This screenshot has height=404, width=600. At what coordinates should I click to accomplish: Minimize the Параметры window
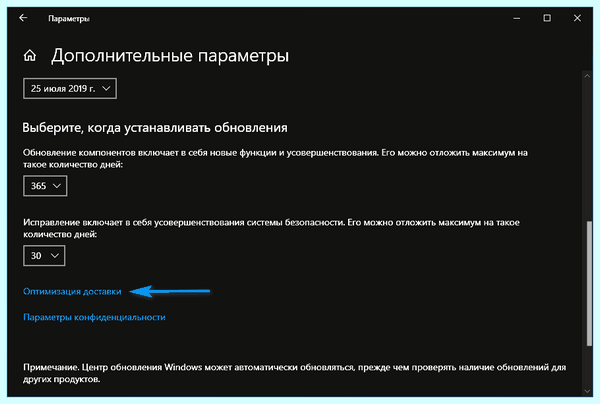coord(517,18)
